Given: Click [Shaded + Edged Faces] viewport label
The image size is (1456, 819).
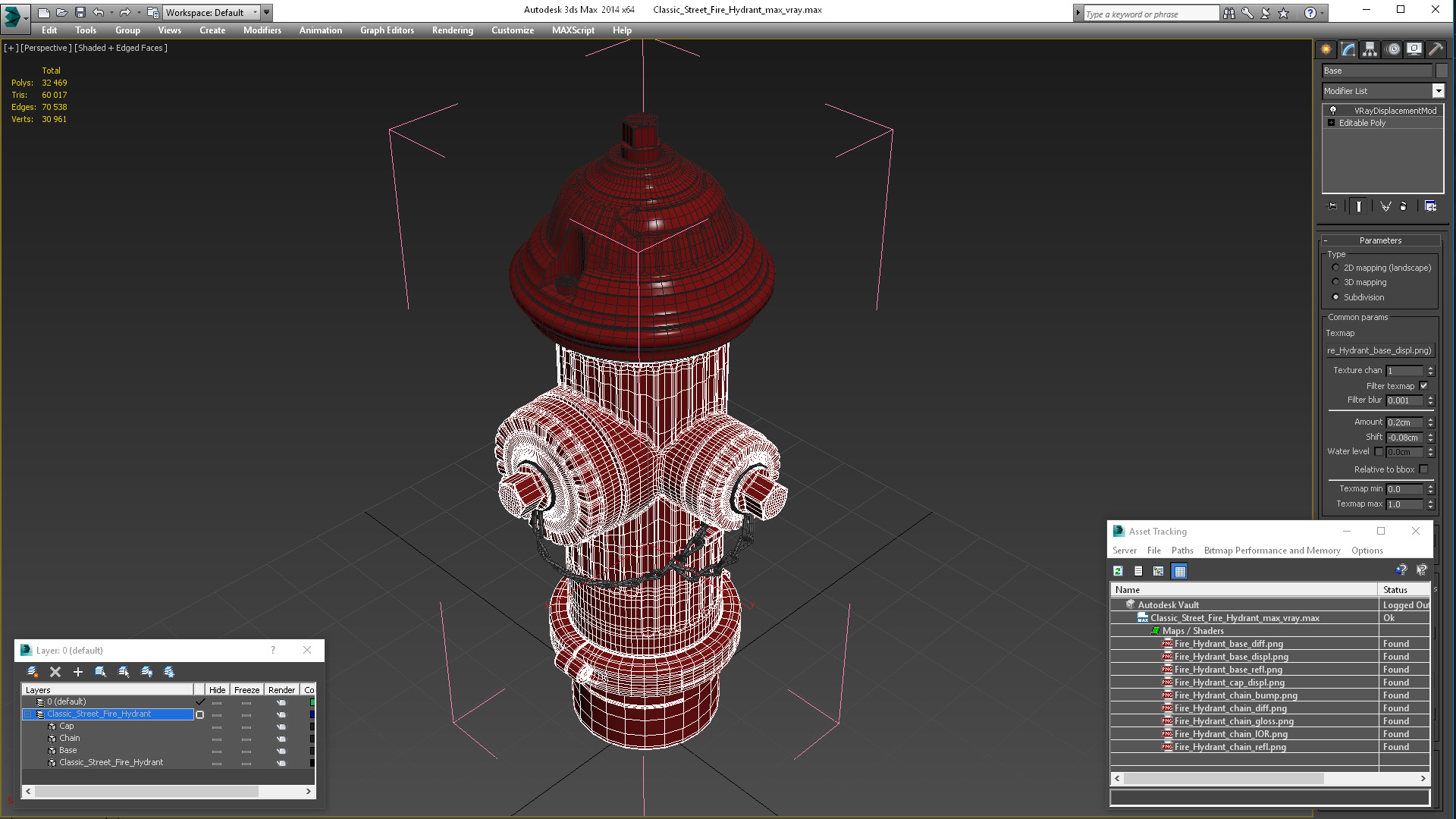Looking at the screenshot, I should click(121, 48).
